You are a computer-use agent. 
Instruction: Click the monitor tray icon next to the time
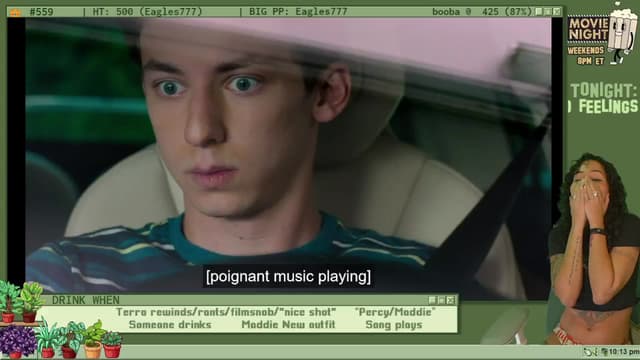click(x=604, y=352)
